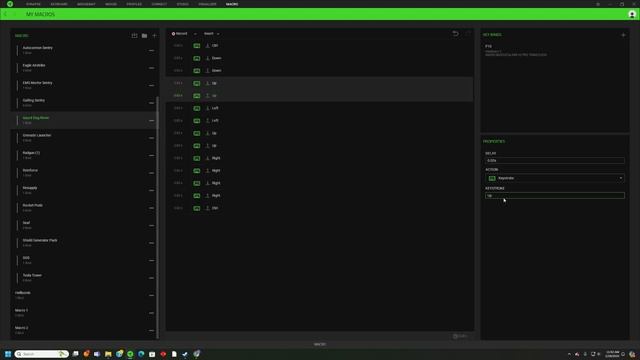
Task: Select the Rocket Pods macro
Action: click(x=84, y=208)
